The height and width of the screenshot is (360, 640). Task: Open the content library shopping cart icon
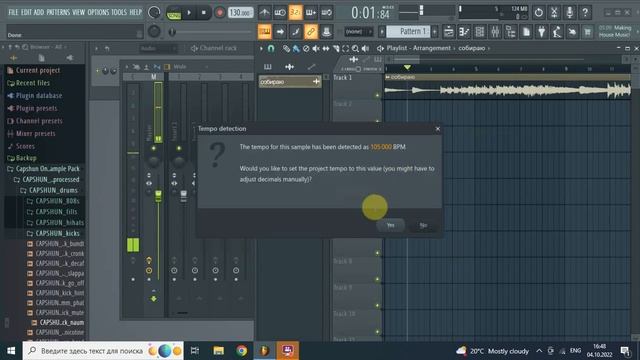point(588,31)
